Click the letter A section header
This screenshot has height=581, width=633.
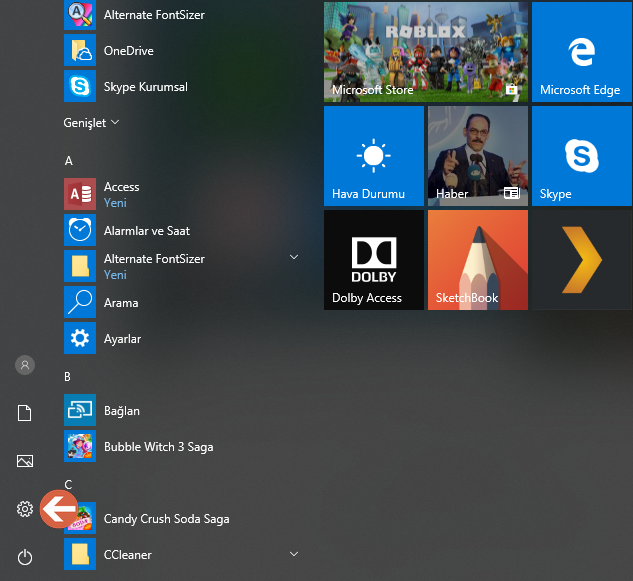pos(69,161)
